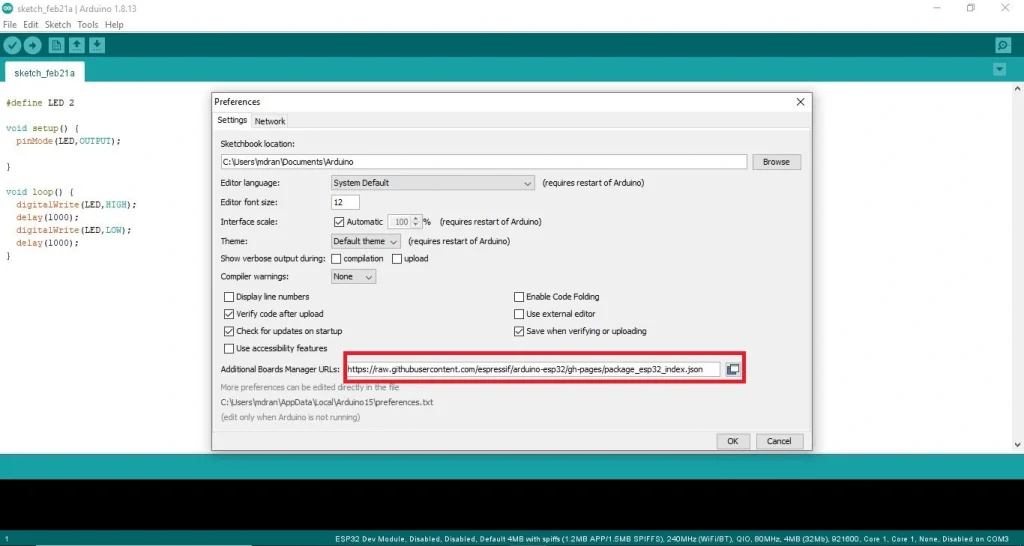This screenshot has width=1024, height=546.
Task: Confirm preferences with OK button
Action: 733,442
